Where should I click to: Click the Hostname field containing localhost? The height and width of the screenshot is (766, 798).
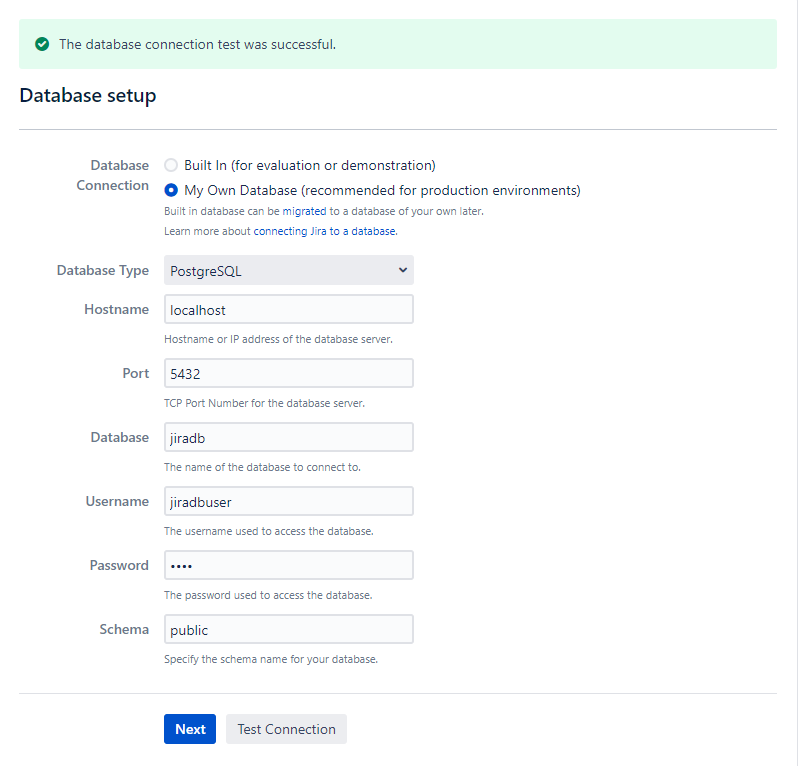pos(289,309)
